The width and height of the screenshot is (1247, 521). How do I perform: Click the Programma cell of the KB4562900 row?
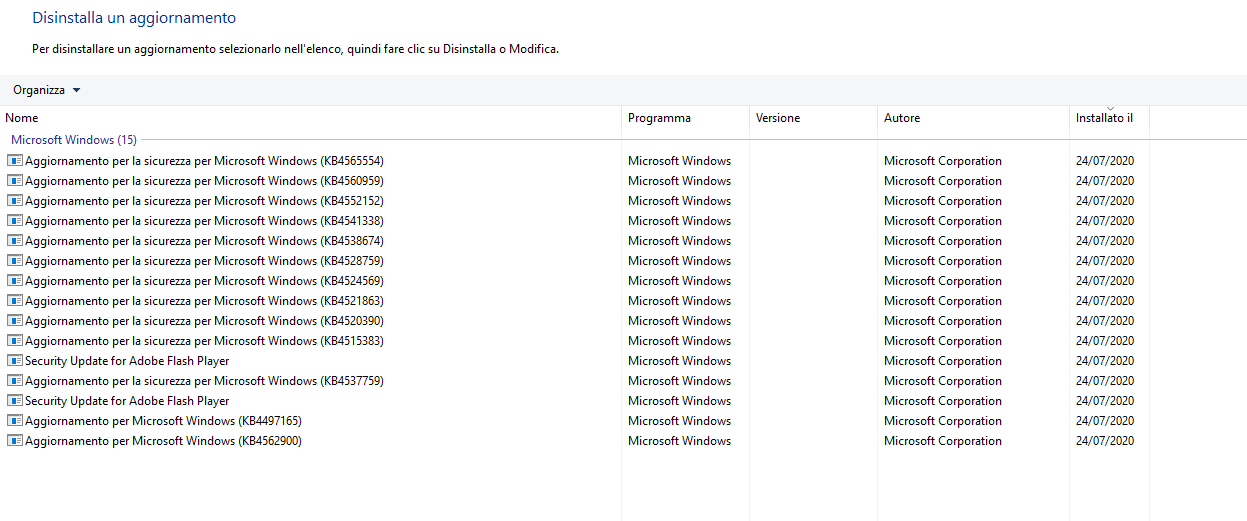[x=679, y=441]
